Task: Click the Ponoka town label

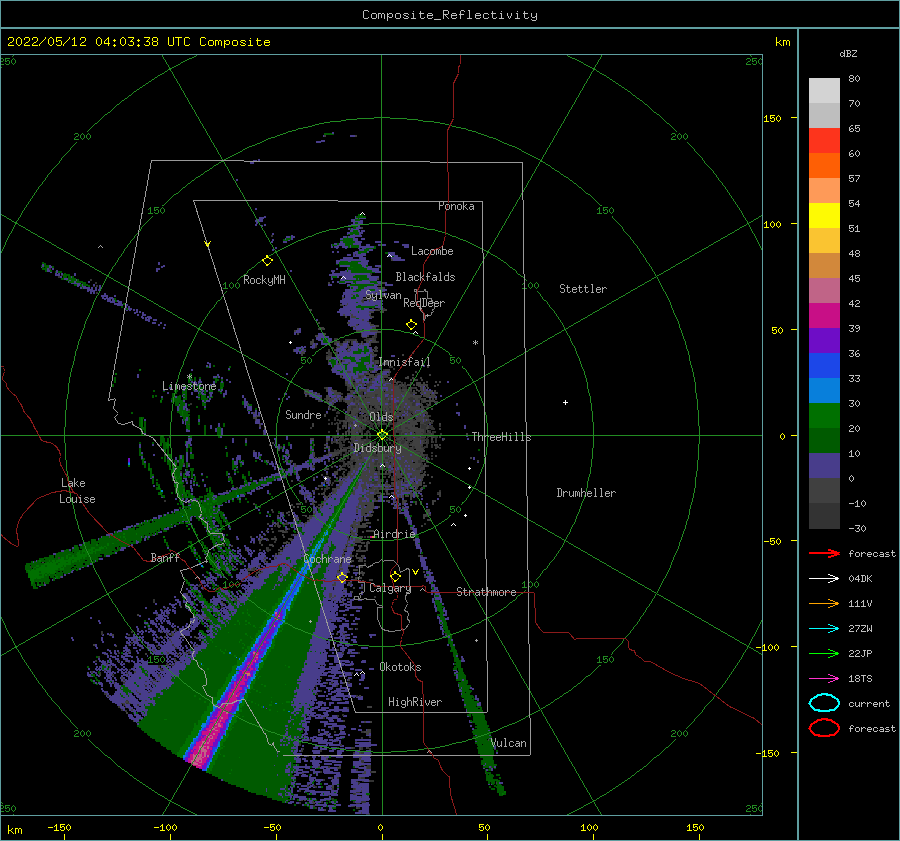Action: click(456, 206)
